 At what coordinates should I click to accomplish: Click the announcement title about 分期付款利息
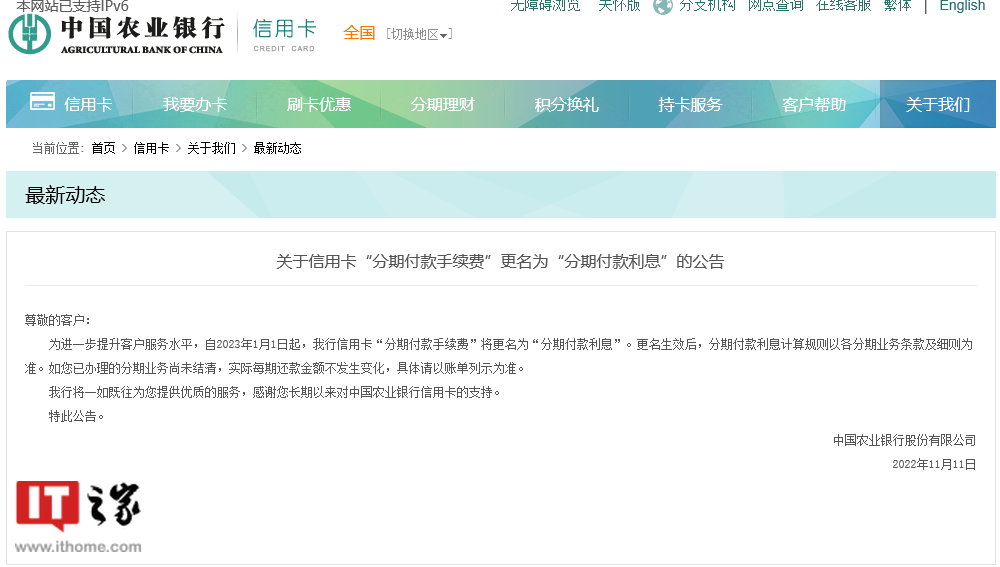click(x=500, y=261)
